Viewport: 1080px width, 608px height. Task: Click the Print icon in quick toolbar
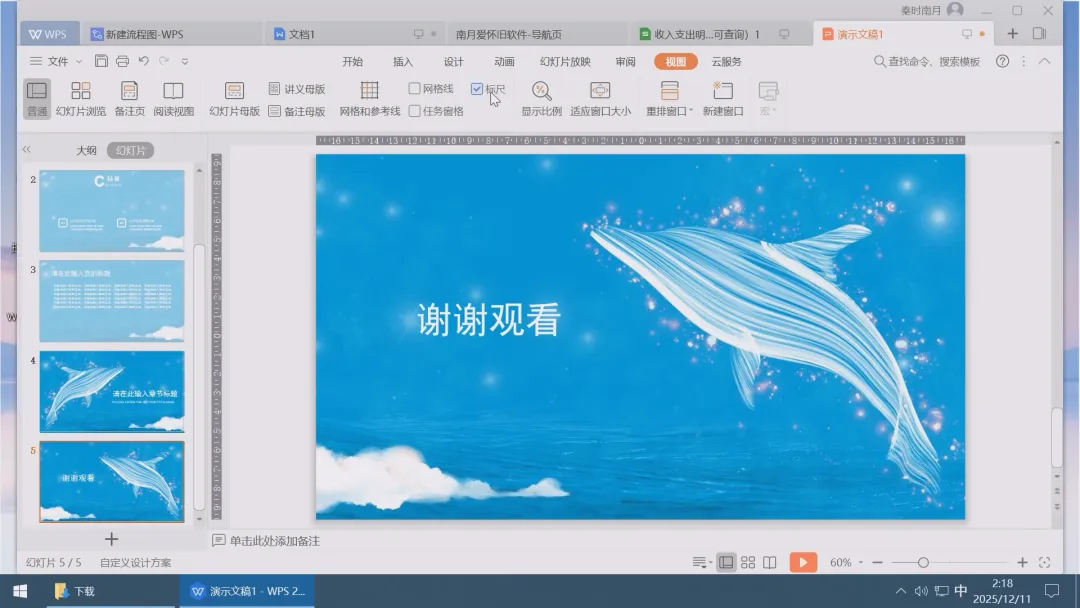click(123, 61)
